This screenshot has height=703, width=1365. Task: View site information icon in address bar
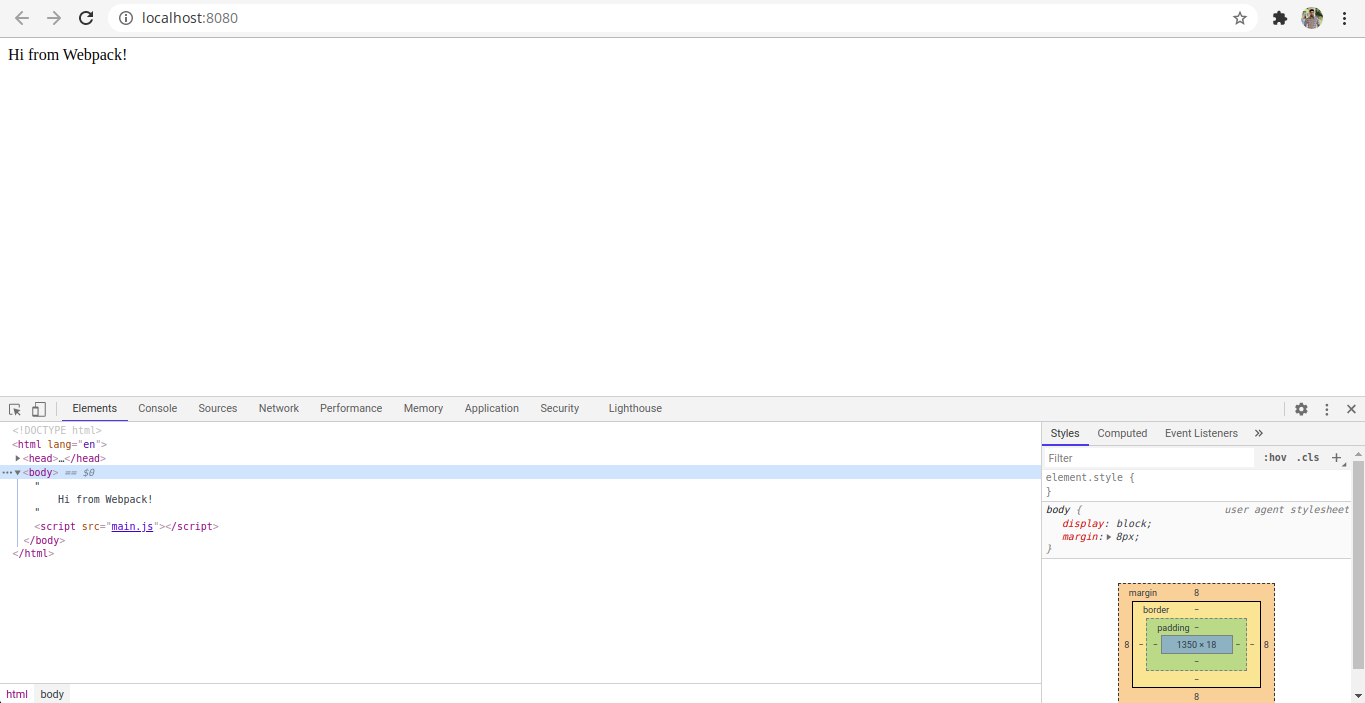pos(126,18)
